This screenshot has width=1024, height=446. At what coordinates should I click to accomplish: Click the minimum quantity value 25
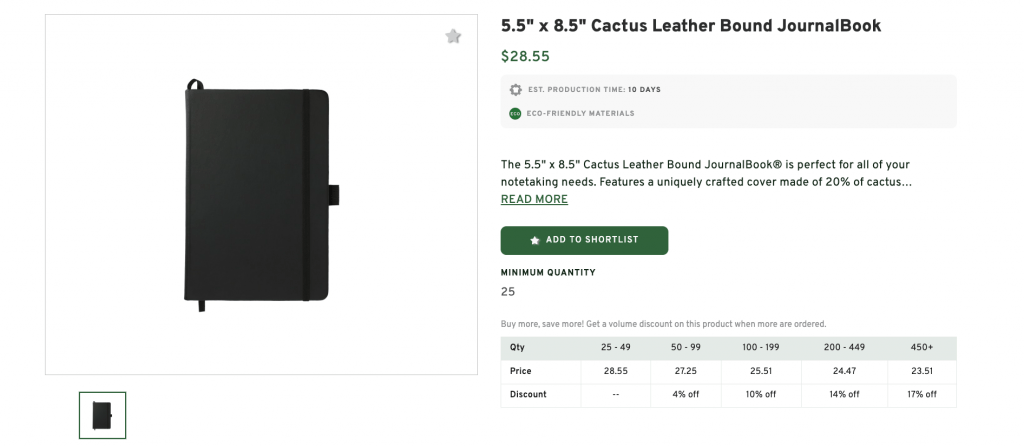point(508,292)
